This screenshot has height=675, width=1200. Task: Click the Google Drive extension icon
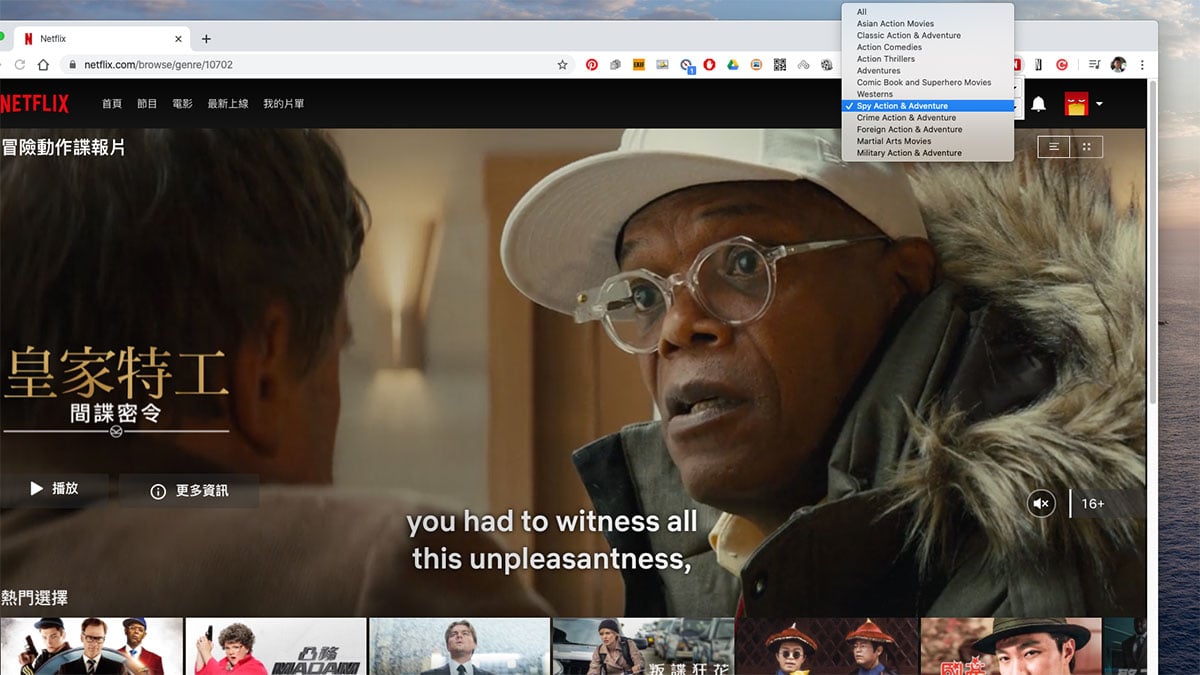coord(732,65)
